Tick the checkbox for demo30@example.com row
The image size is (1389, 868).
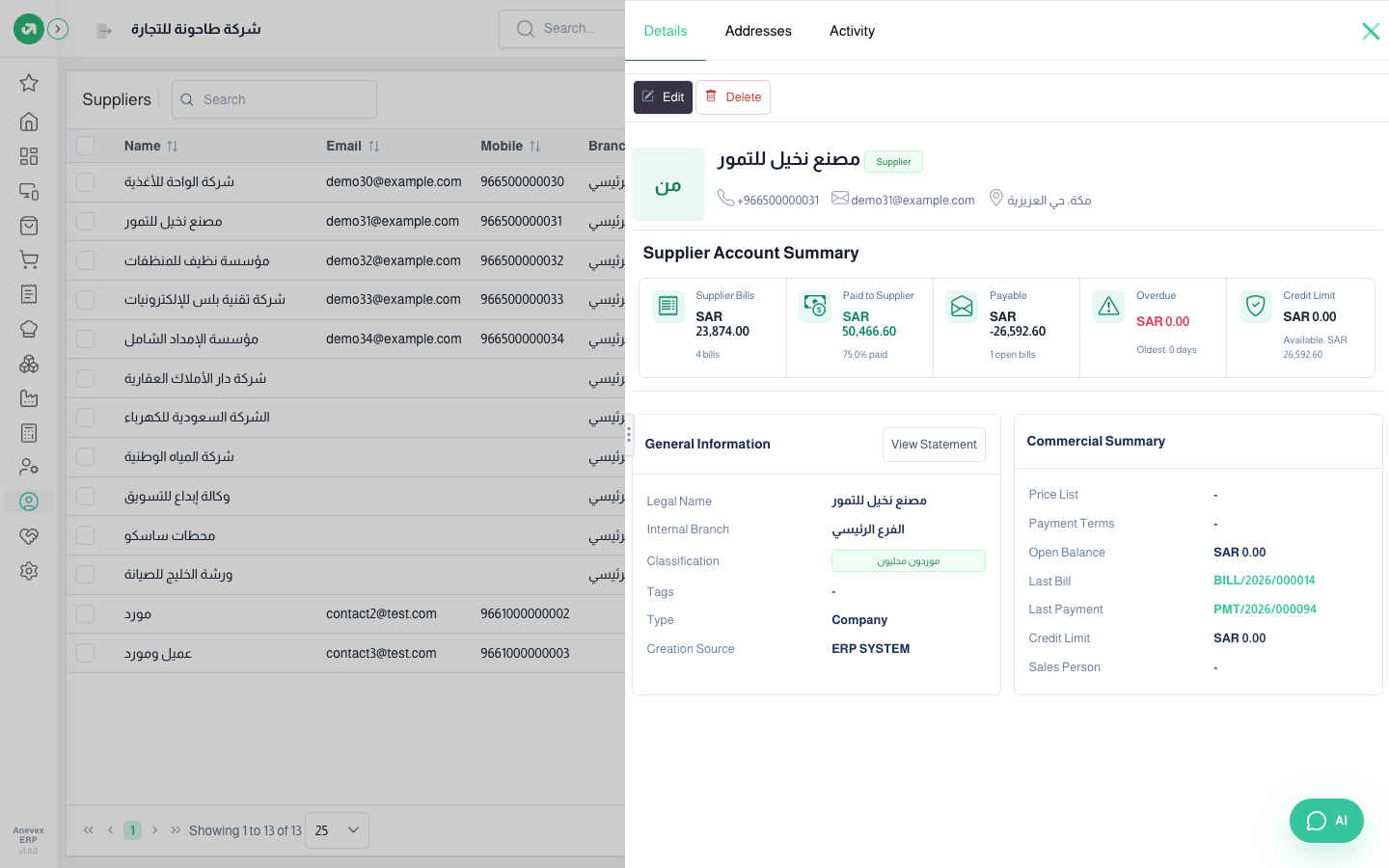point(86,181)
